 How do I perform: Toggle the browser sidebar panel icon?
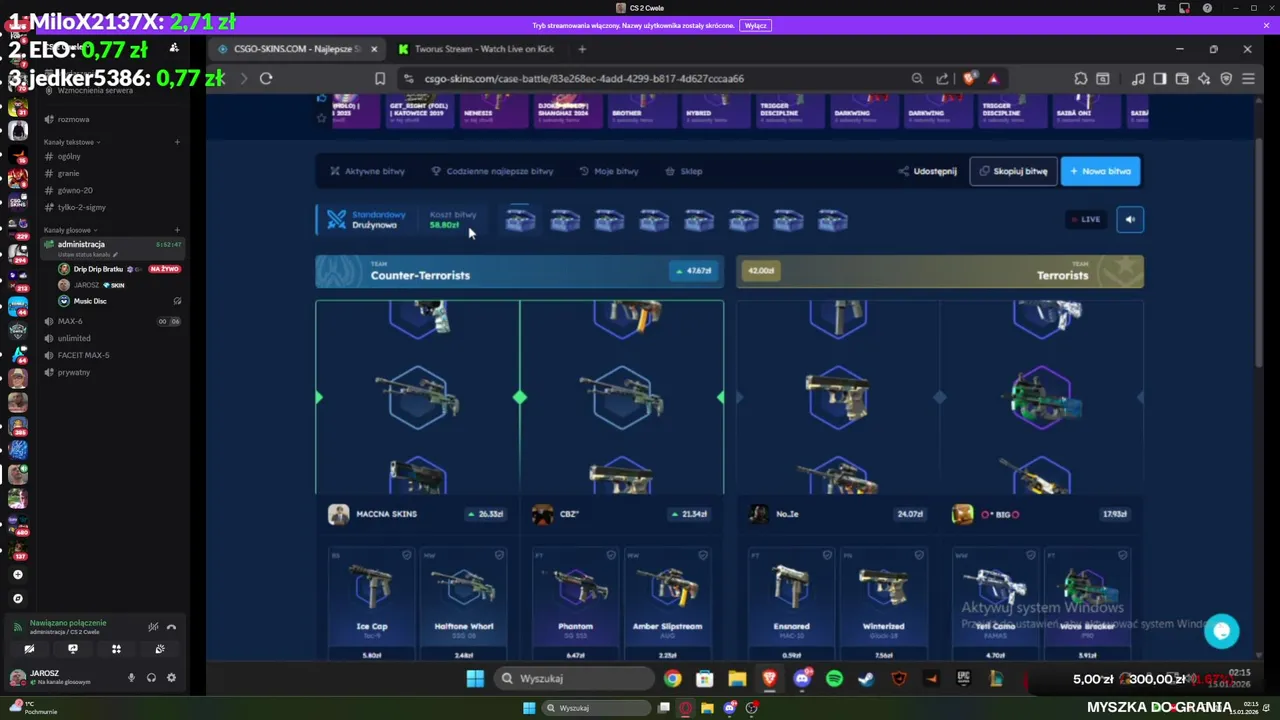pos(1160,78)
